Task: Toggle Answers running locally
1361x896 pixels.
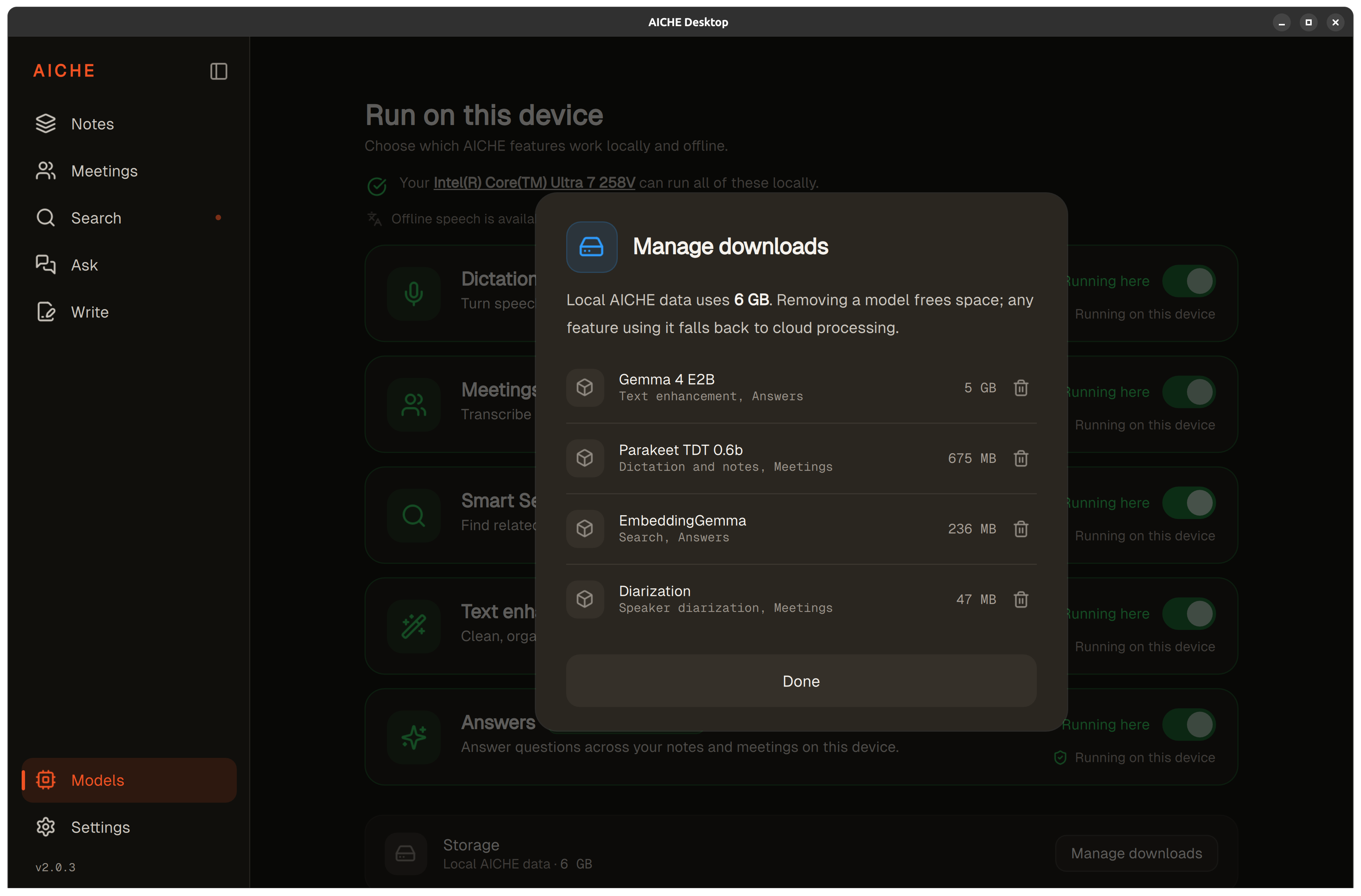Action: [1189, 725]
